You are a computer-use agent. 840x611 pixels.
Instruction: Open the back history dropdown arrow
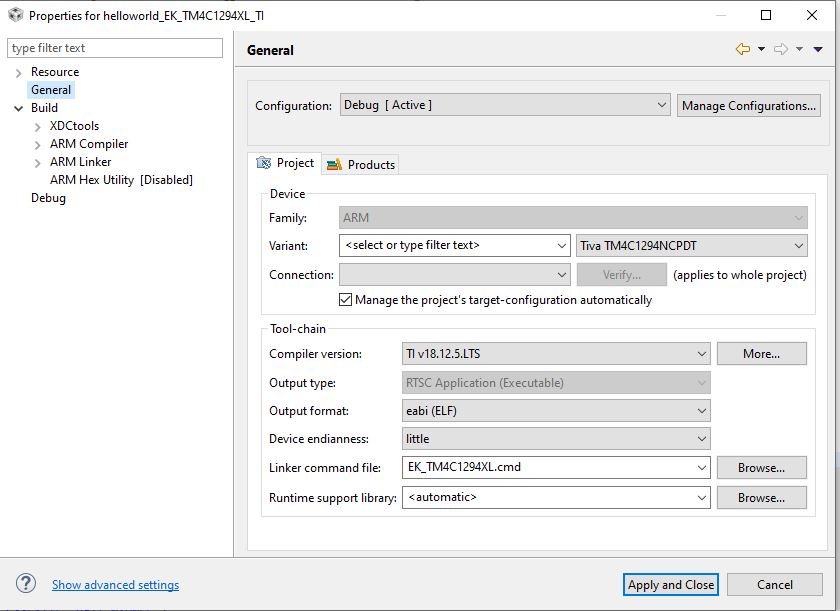click(x=761, y=49)
